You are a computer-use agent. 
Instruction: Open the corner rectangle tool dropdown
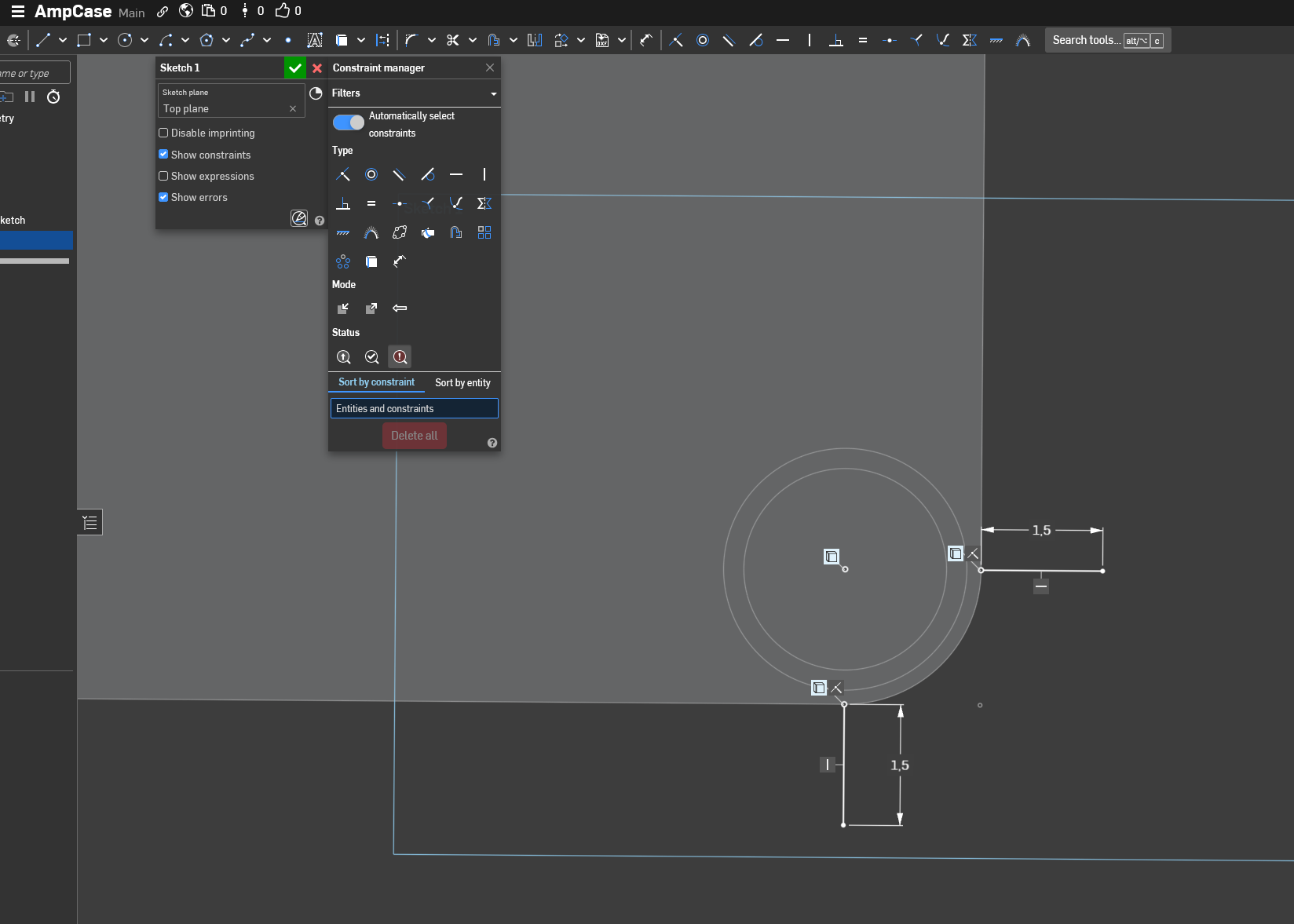coord(104,40)
